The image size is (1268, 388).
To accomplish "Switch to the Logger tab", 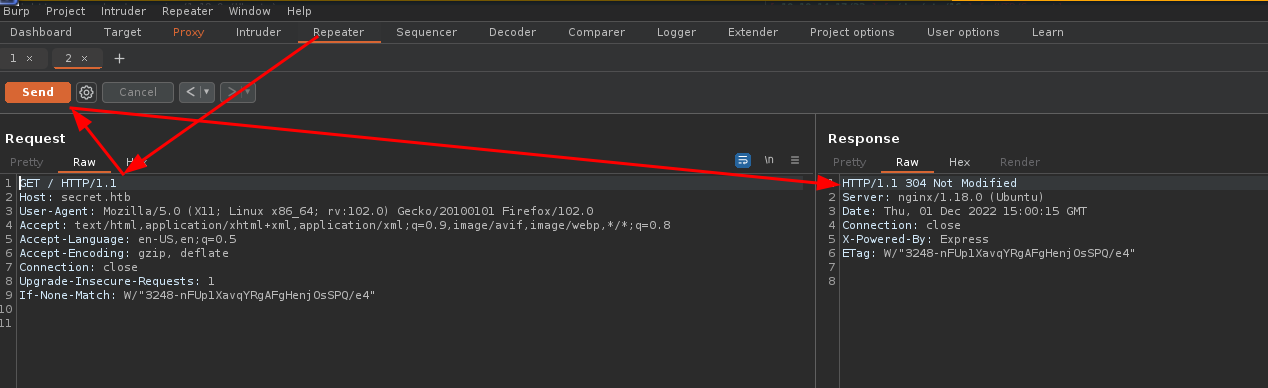I will point(676,32).
